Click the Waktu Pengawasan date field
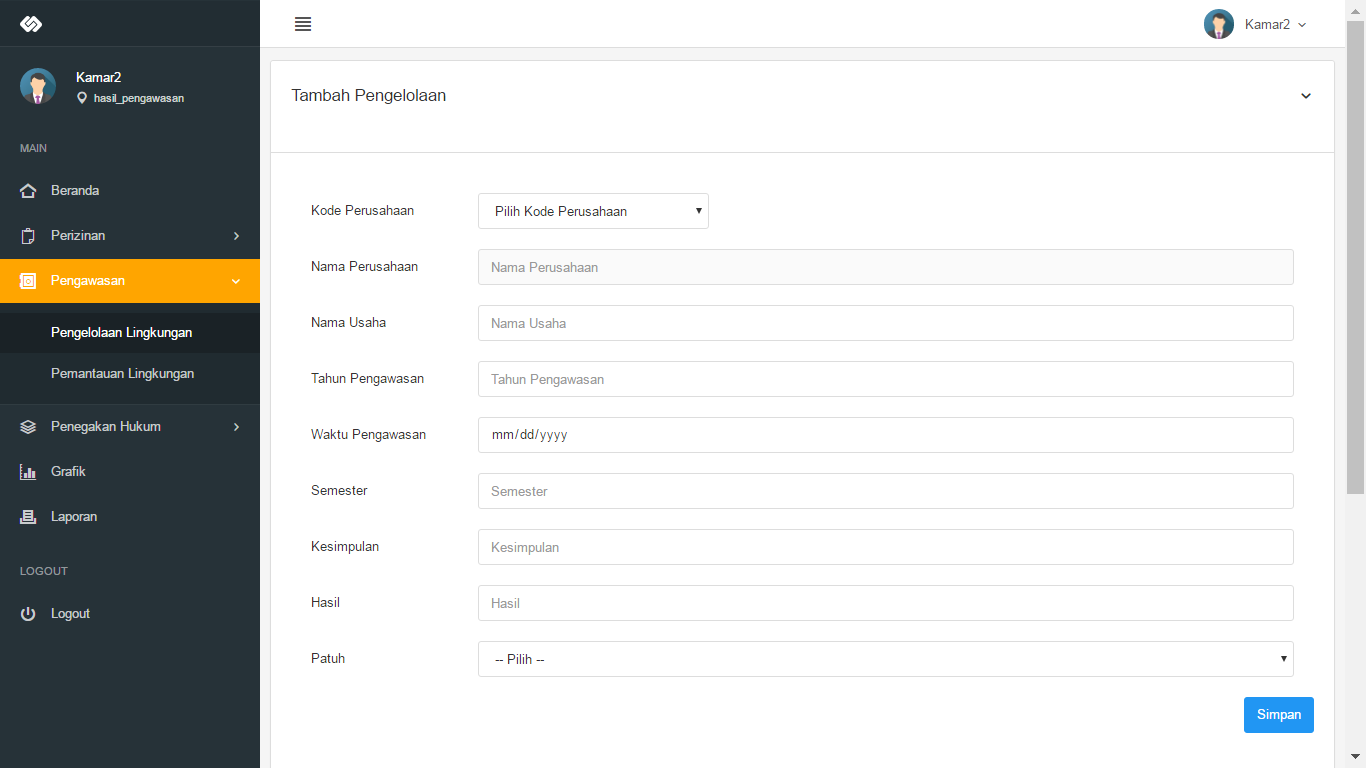Image resolution: width=1366 pixels, height=768 pixels. (885, 435)
